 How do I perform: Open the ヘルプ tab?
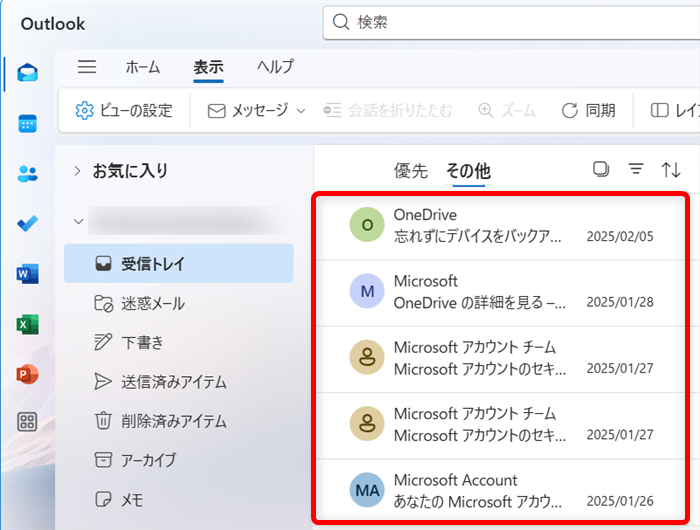click(275, 67)
